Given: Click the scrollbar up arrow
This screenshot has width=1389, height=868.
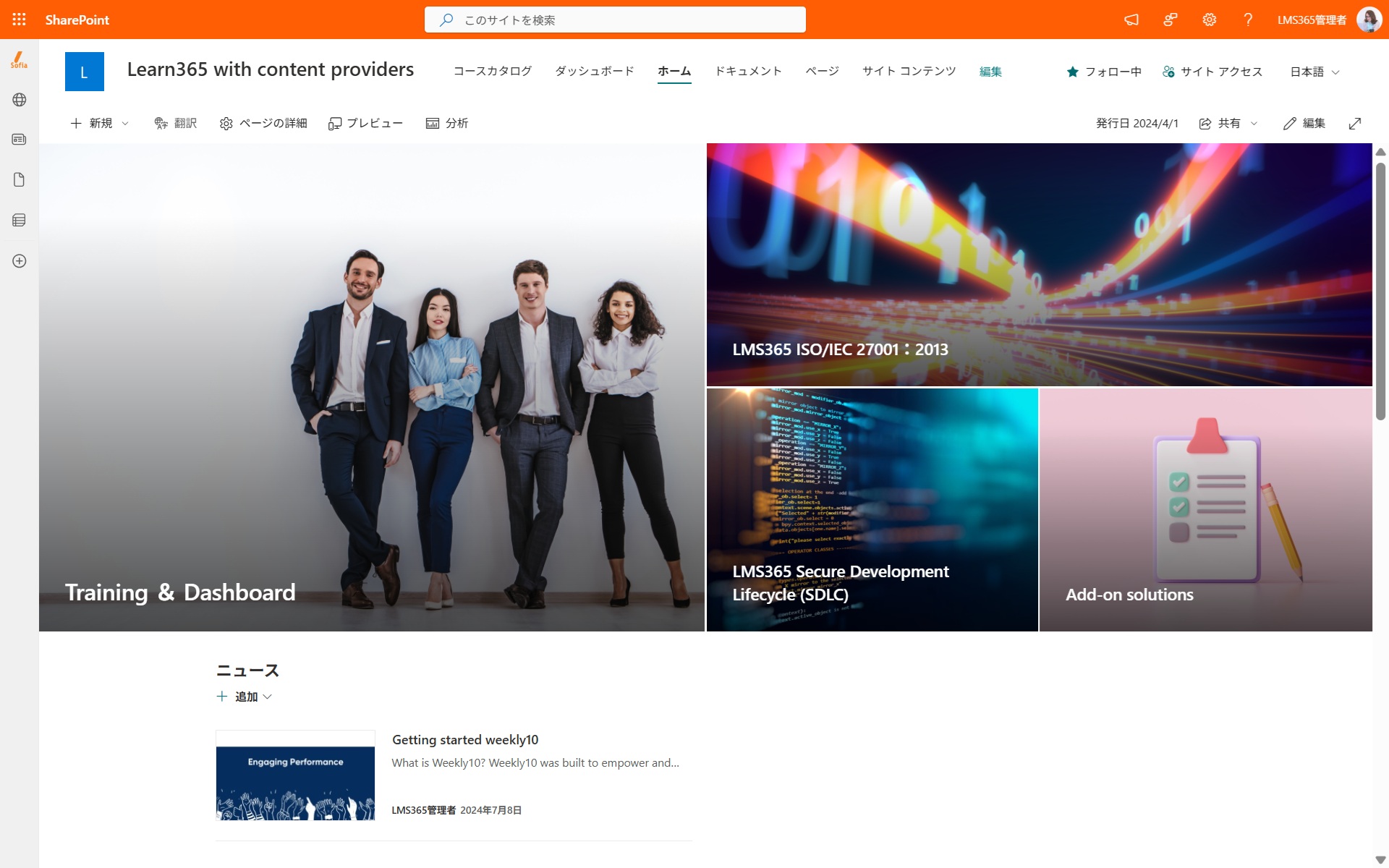Looking at the screenshot, I should (x=1380, y=152).
